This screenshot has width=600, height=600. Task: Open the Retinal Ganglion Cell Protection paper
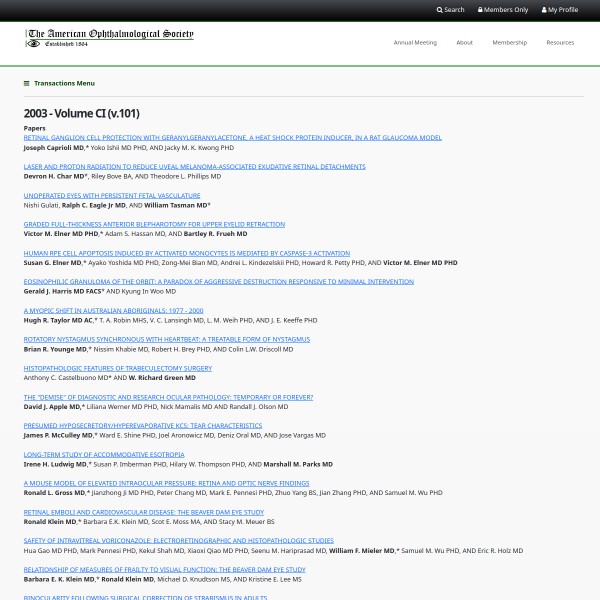pos(232,138)
